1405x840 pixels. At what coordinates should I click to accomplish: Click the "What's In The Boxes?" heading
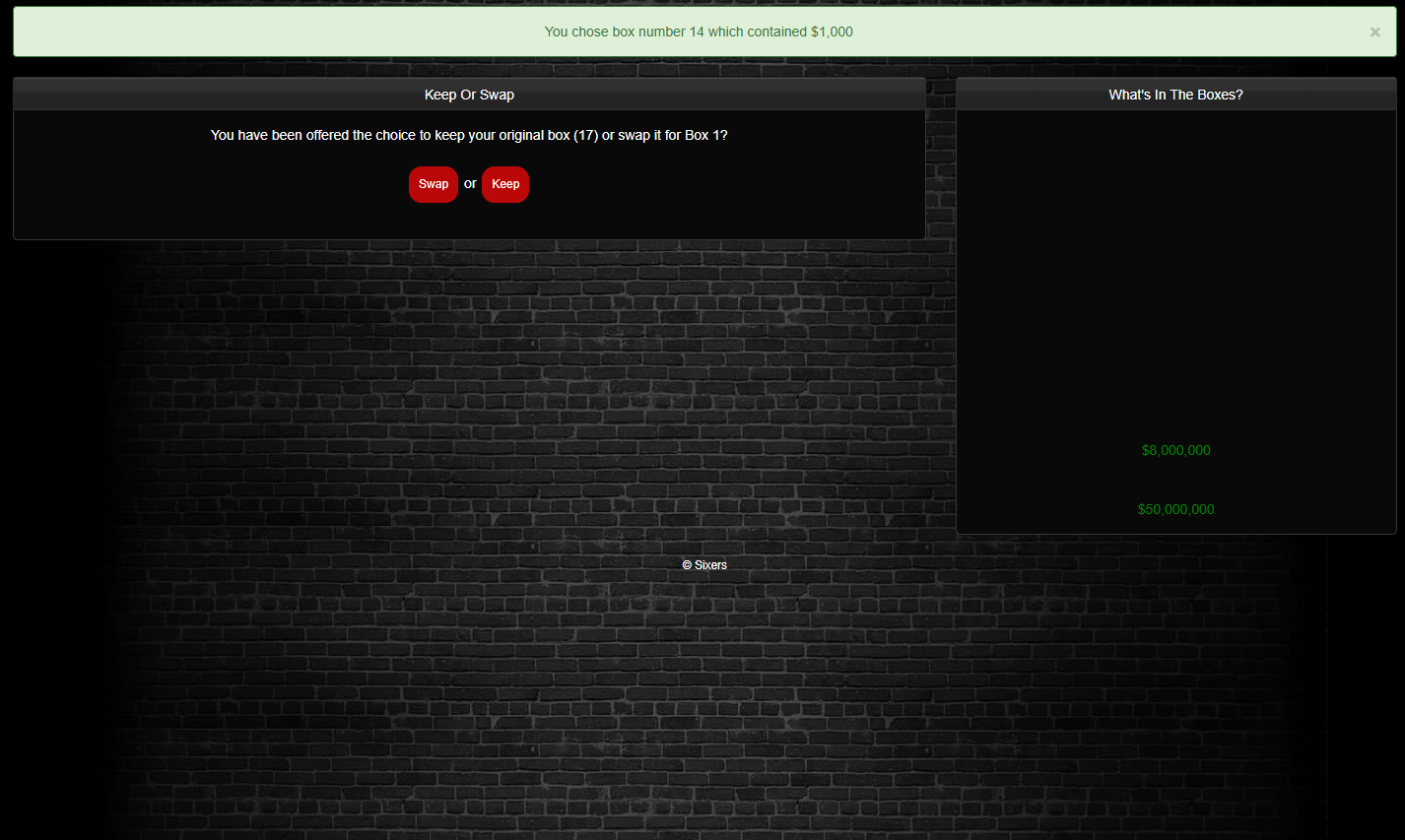(x=1175, y=95)
